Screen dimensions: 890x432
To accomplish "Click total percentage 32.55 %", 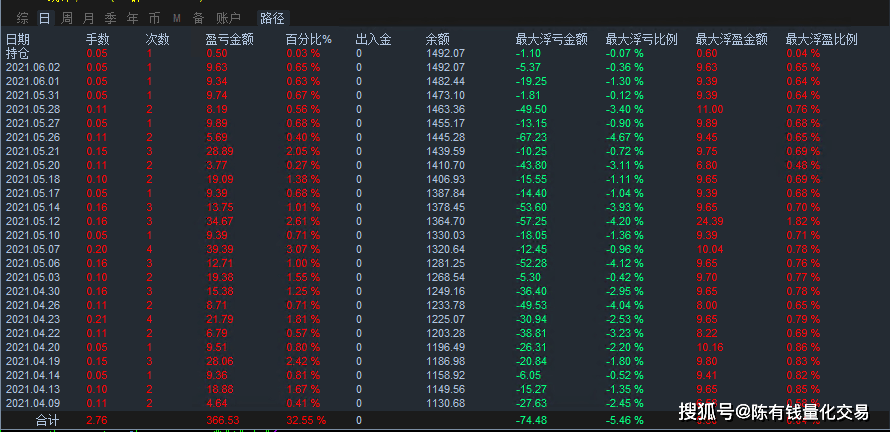I will pos(306,421).
